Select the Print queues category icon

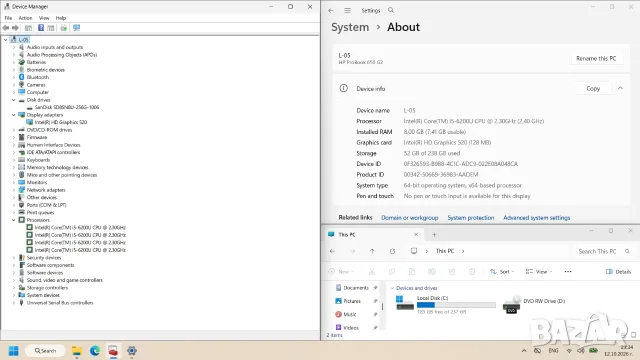pyautogui.click(x=22, y=213)
